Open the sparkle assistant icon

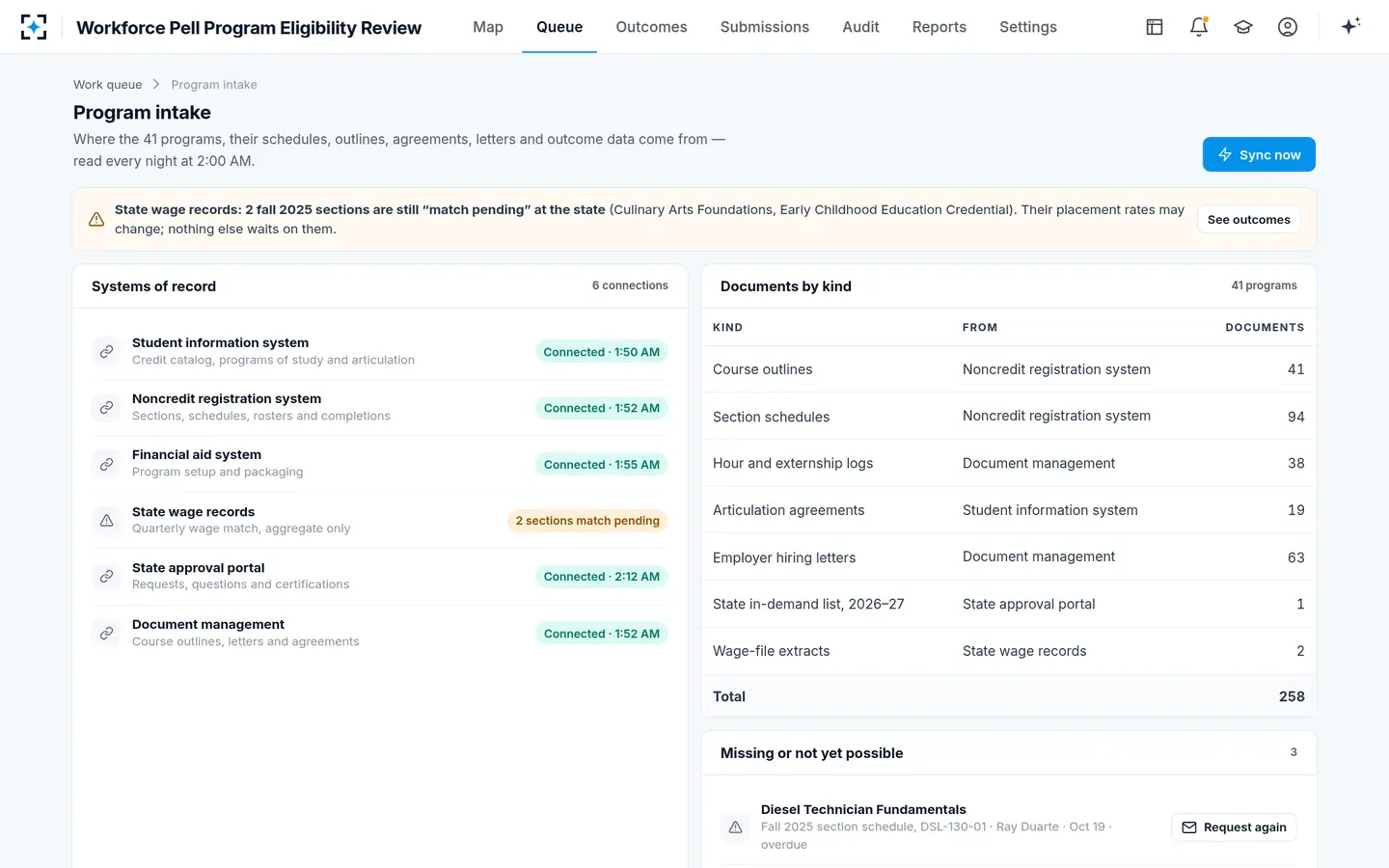tap(1350, 26)
